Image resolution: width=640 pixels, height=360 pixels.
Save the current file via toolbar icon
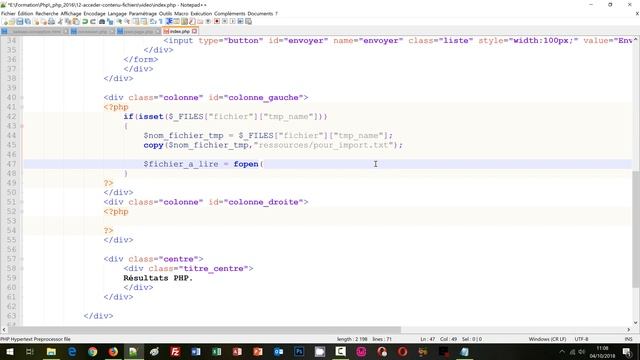point(20,21)
